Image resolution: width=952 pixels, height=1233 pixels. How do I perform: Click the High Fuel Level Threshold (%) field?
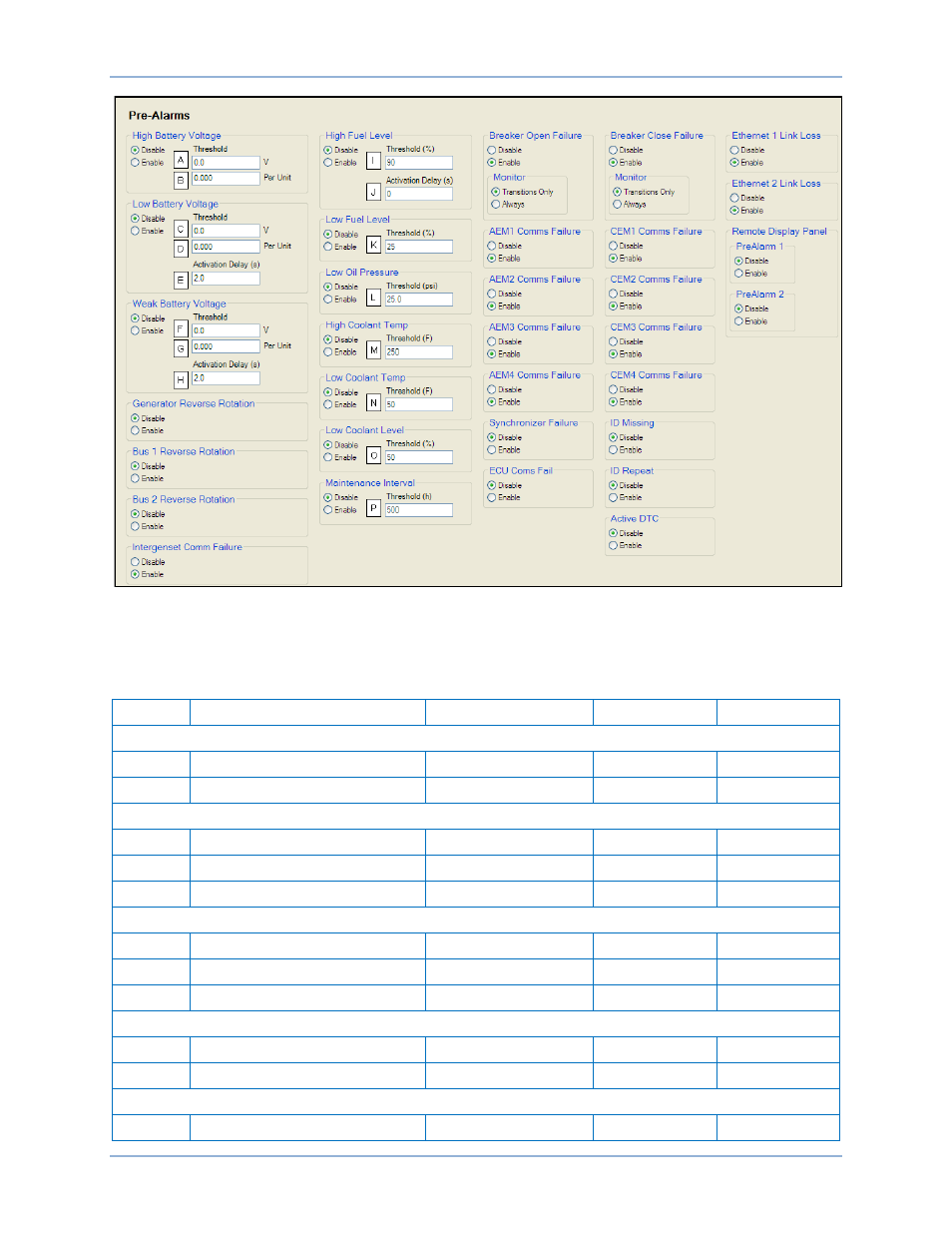(x=419, y=162)
